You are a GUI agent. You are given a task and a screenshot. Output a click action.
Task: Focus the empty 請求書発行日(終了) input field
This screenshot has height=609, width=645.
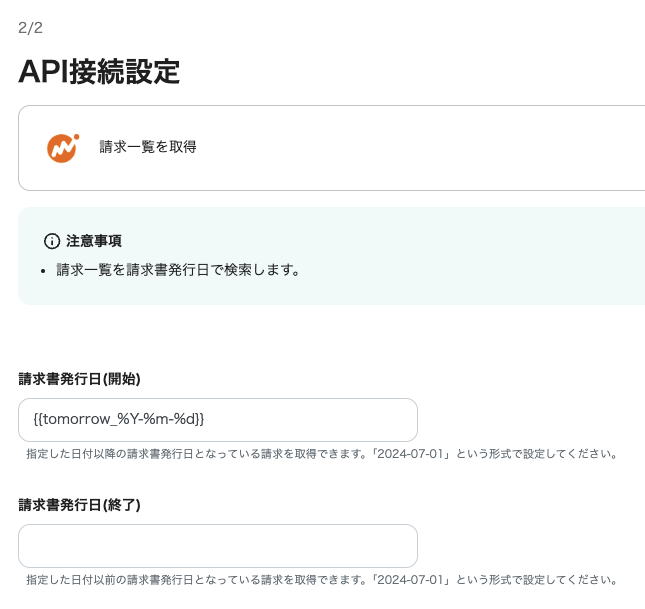(x=218, y=546)
